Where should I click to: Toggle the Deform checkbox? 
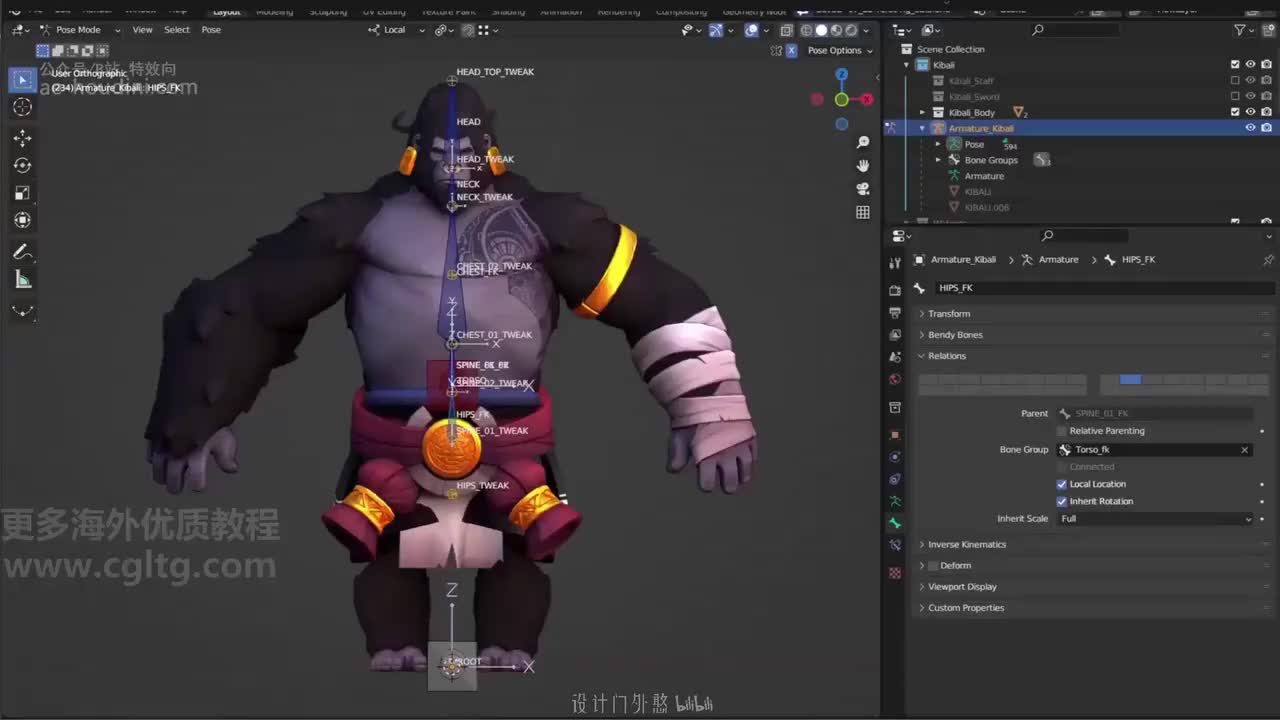(934, 566)
